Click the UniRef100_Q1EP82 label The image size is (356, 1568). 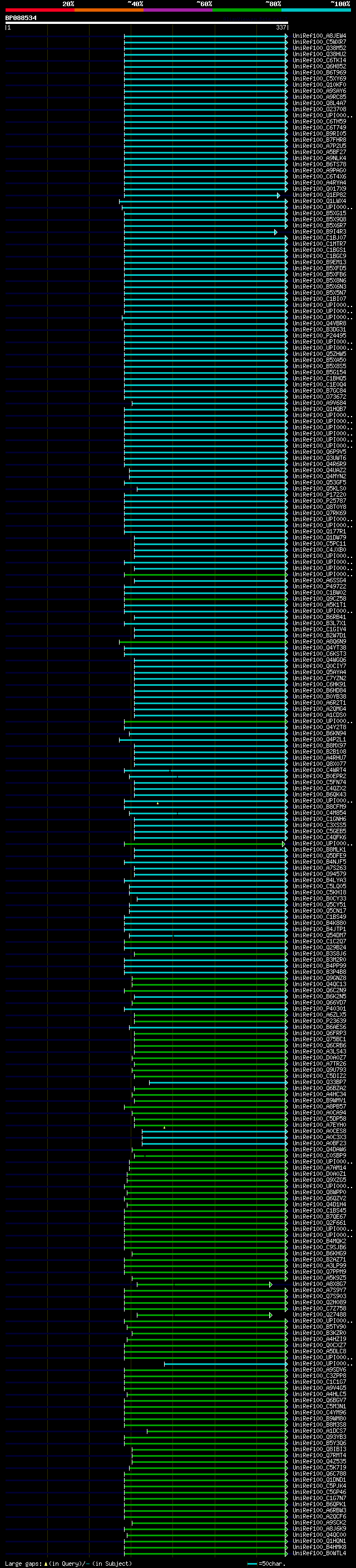click(319, 195)
